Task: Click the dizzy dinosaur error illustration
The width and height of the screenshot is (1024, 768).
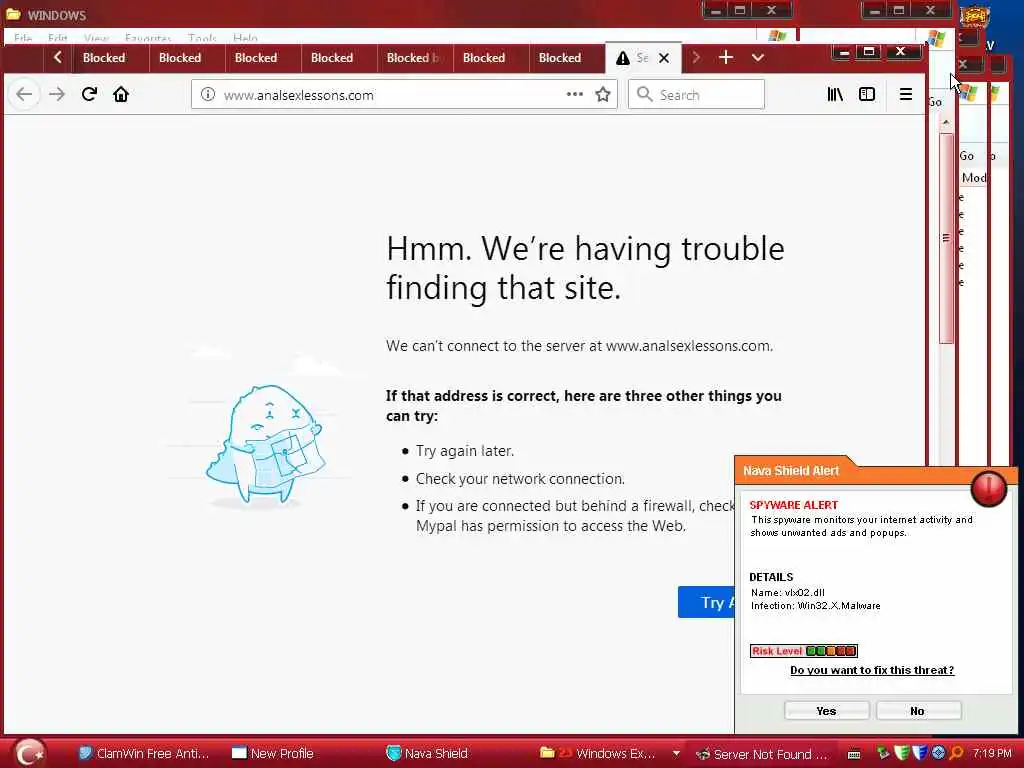Action: pos(266,444)
